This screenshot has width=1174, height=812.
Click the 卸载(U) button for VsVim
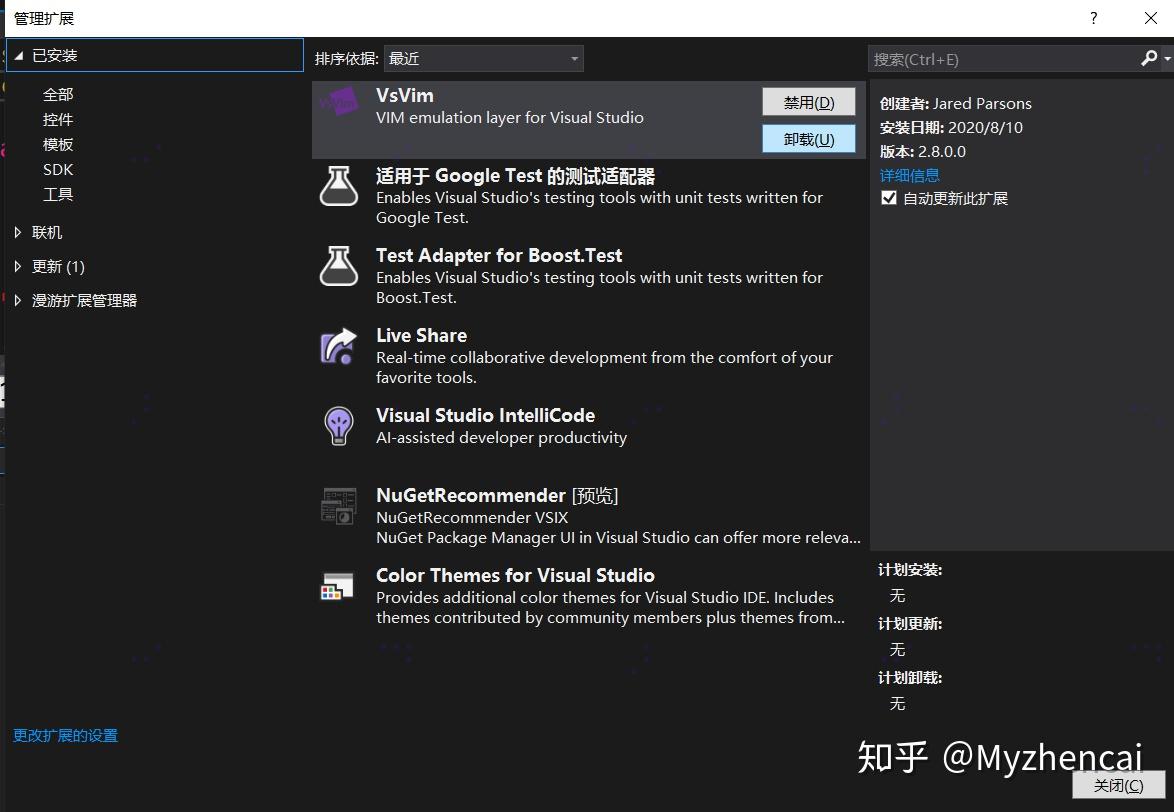[x=808, y=139]
